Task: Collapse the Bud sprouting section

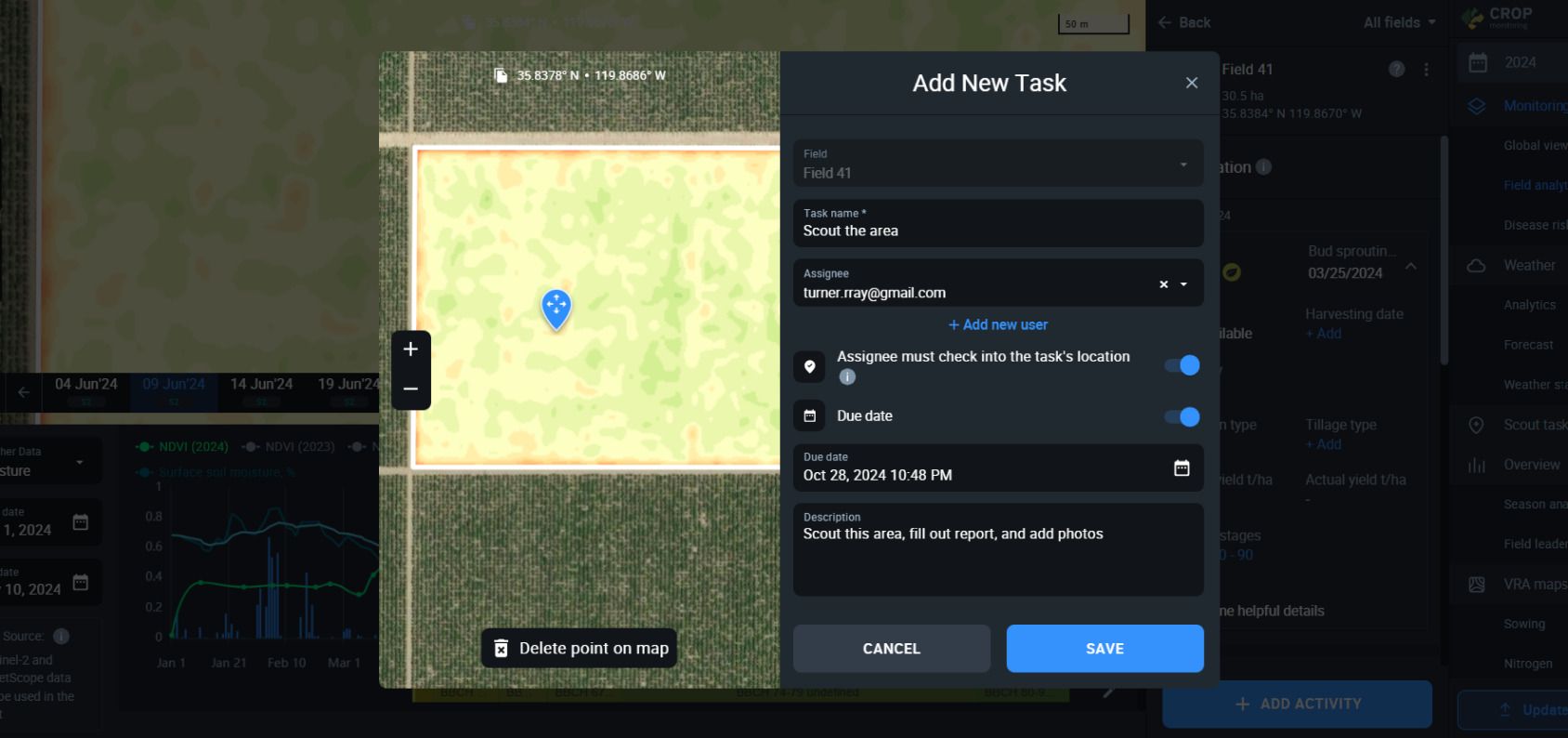Action: pyautogui.click(x=1411, y=266)
